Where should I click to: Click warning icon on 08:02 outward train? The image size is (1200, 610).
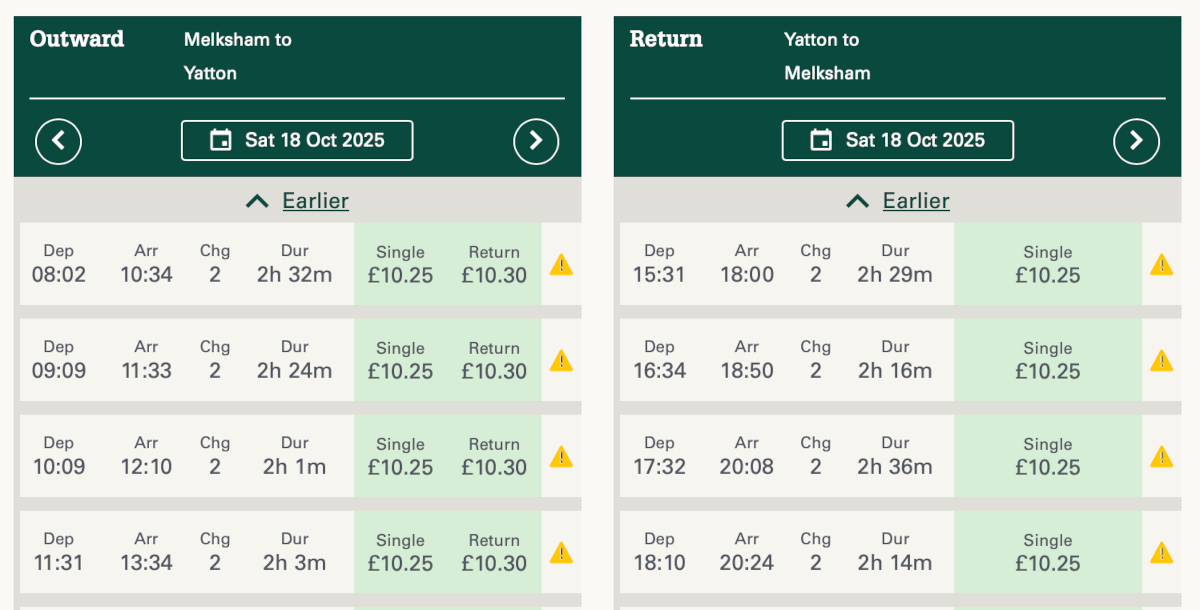point(561,265)
